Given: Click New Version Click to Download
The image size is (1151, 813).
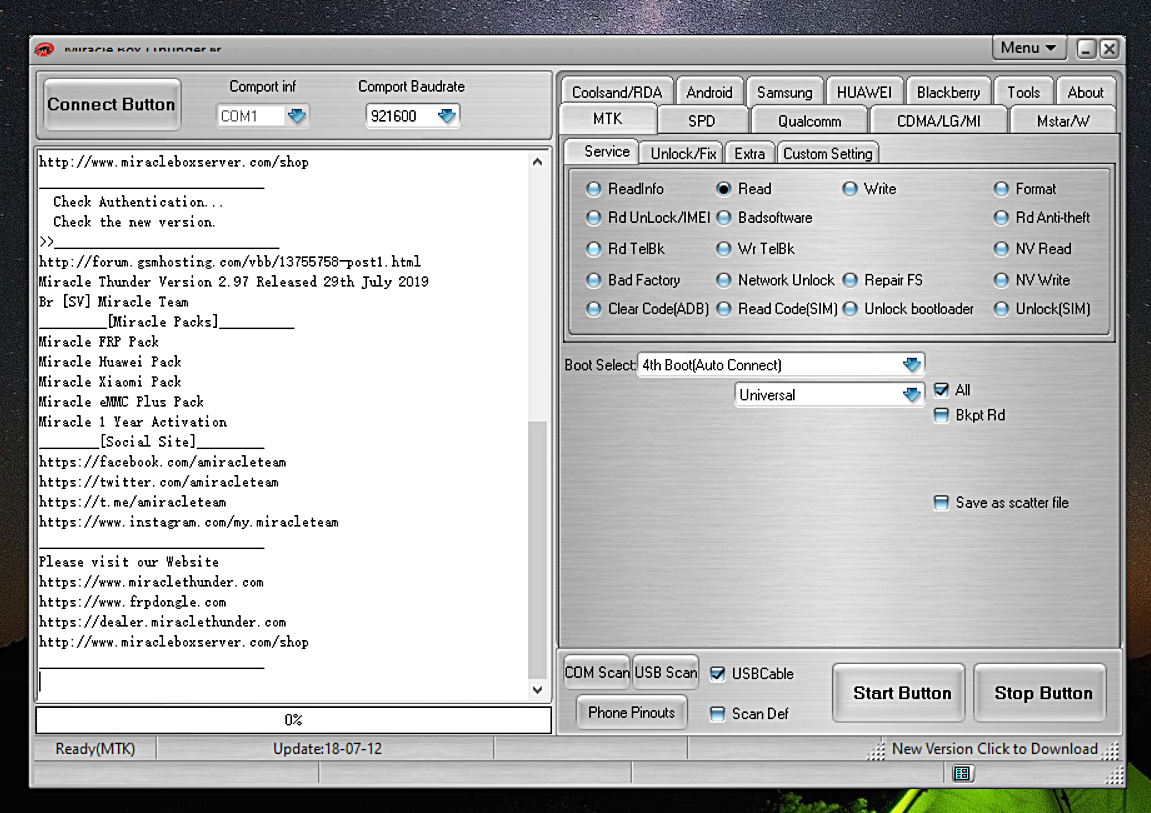Looking at the screenshot, I should point(994,749).
